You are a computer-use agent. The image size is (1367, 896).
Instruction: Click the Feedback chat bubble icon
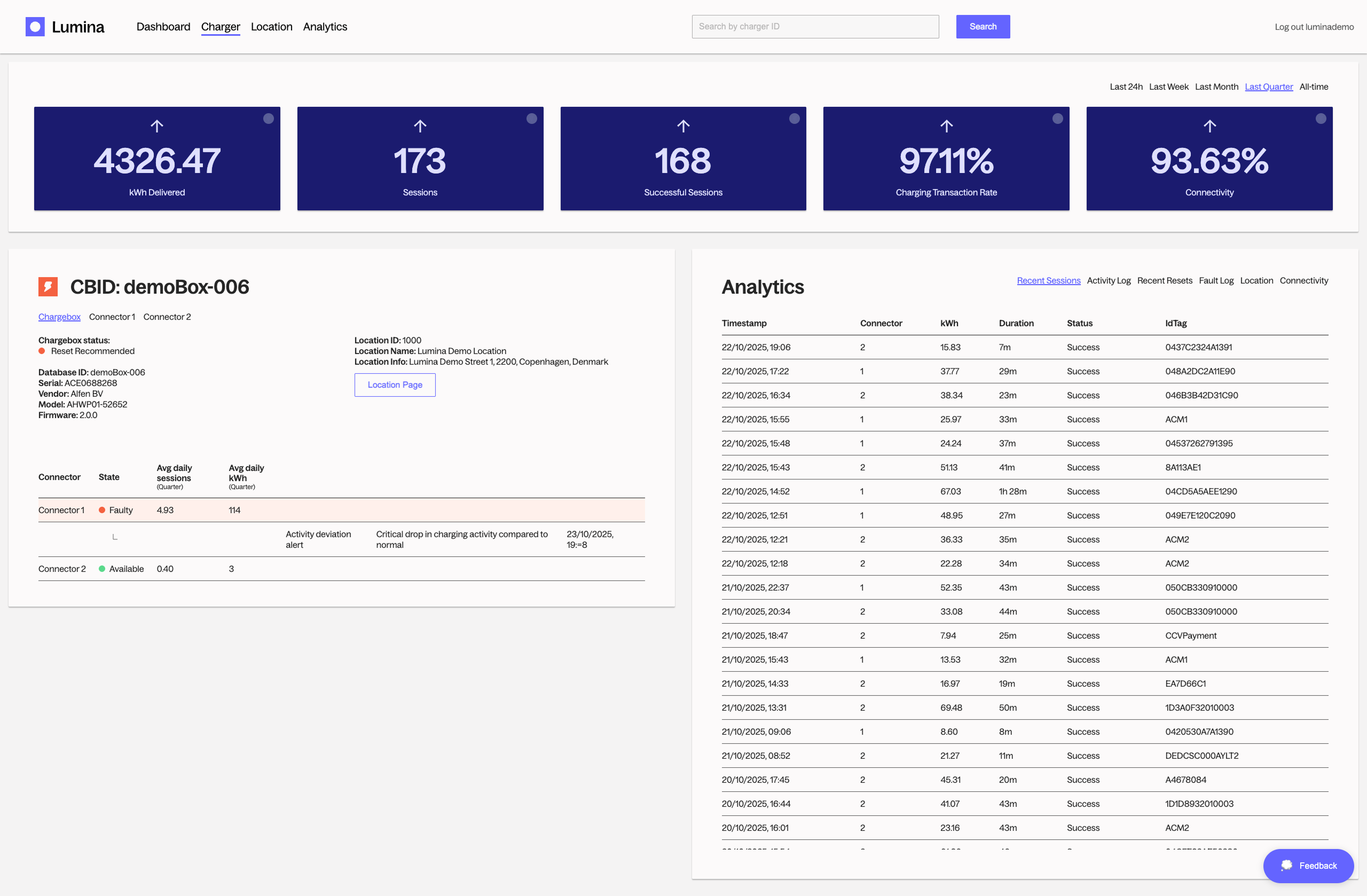(1286, 865)
